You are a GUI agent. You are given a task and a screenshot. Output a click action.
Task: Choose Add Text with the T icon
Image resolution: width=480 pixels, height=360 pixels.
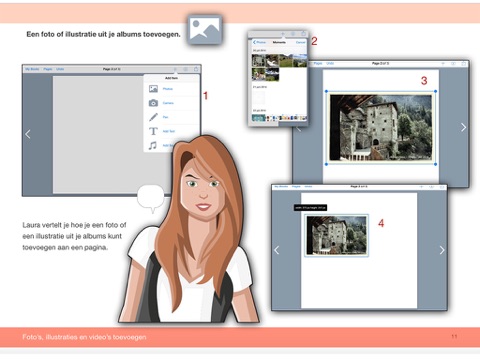[171, 131]
